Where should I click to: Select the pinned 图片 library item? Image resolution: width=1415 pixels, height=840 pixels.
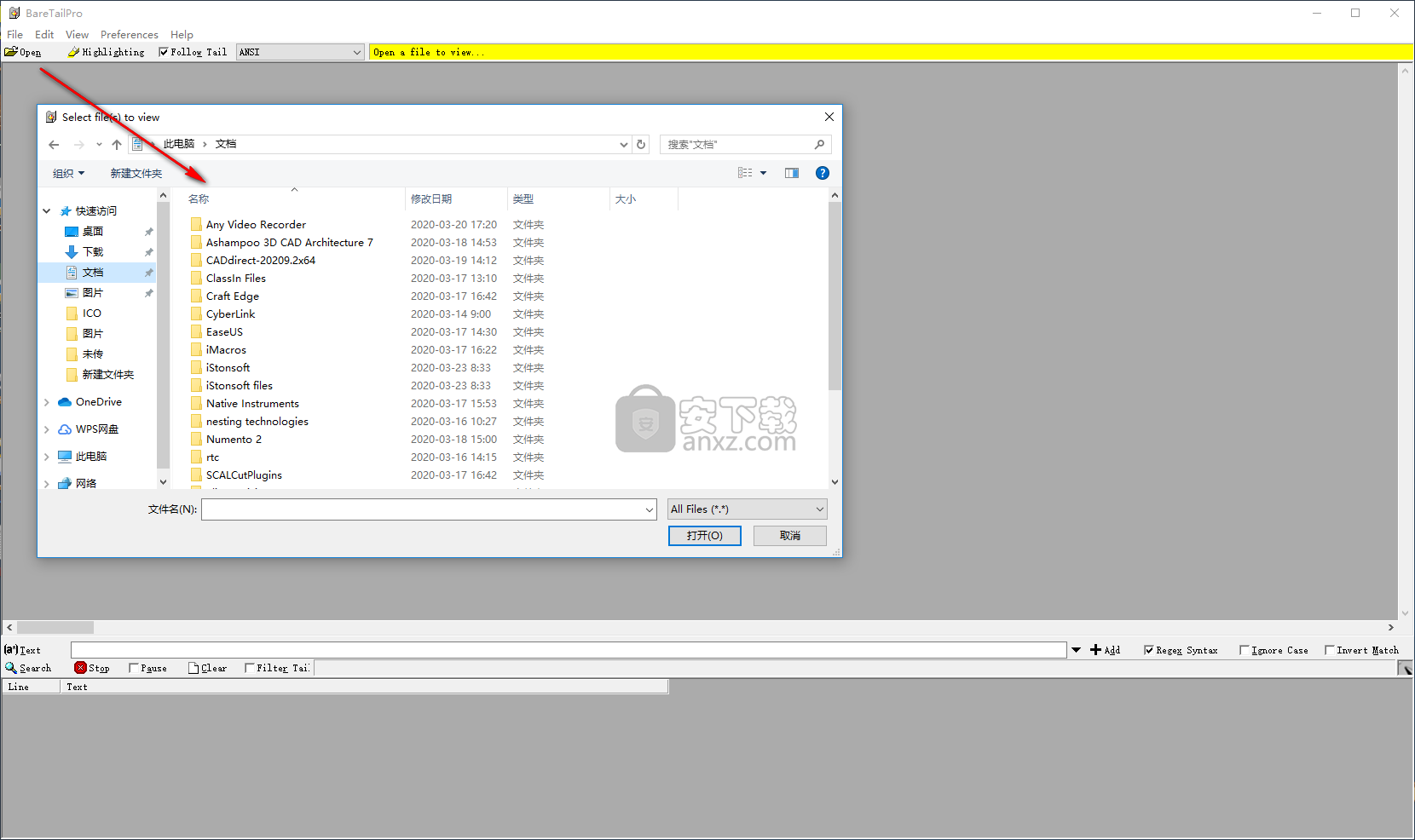click(93, 293)
